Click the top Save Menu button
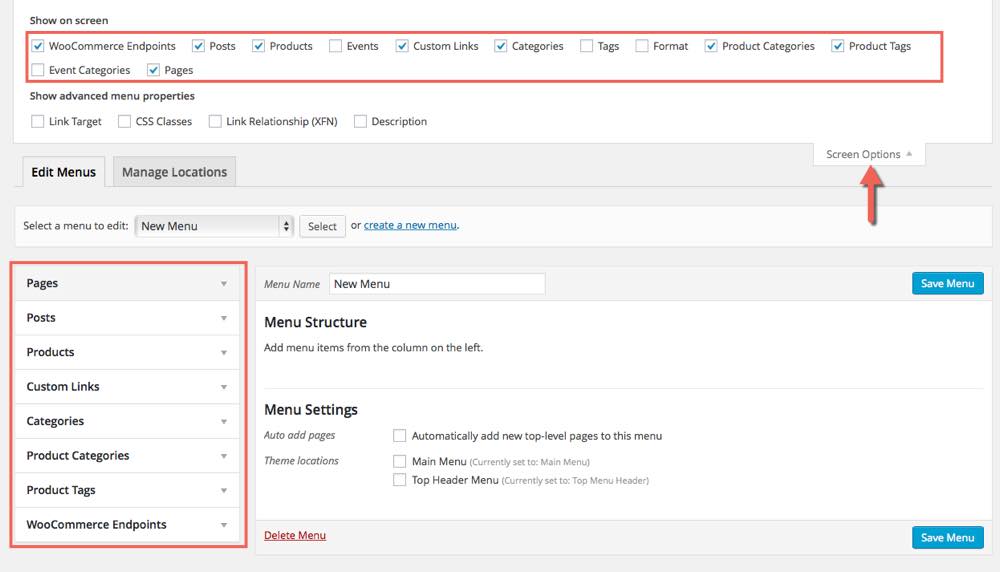The width and height of the screenshot is (1000, 572). point(947,283)
